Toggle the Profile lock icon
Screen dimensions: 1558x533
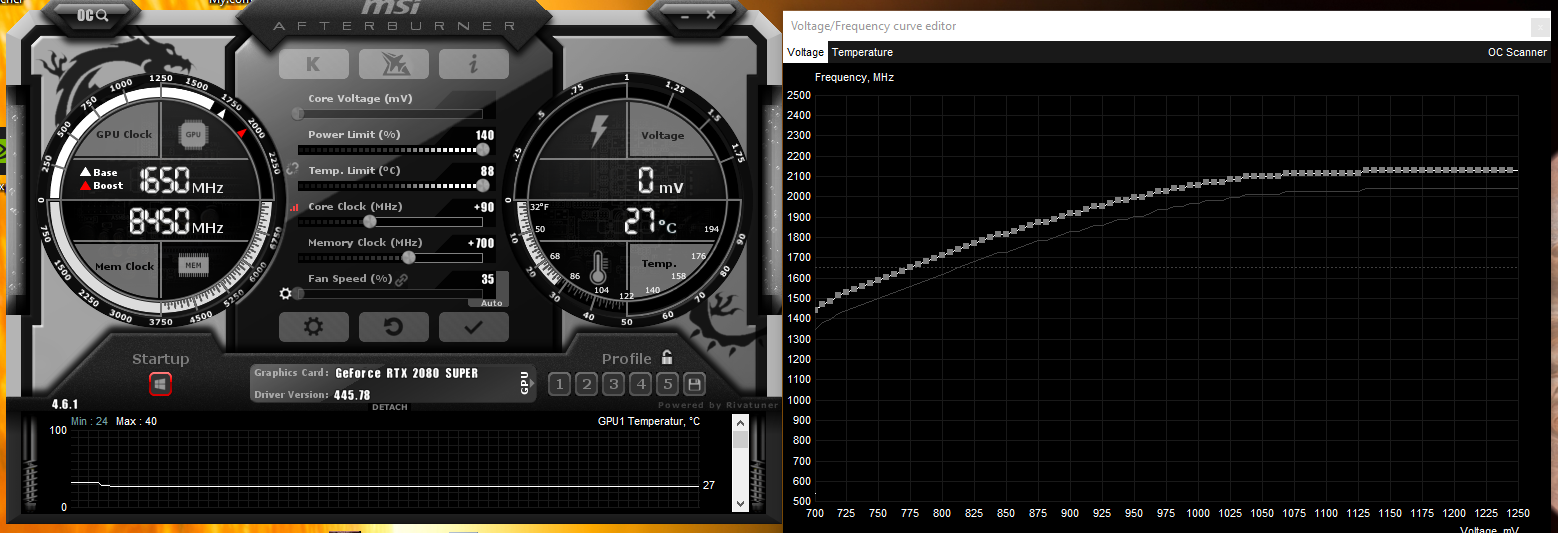667,357
